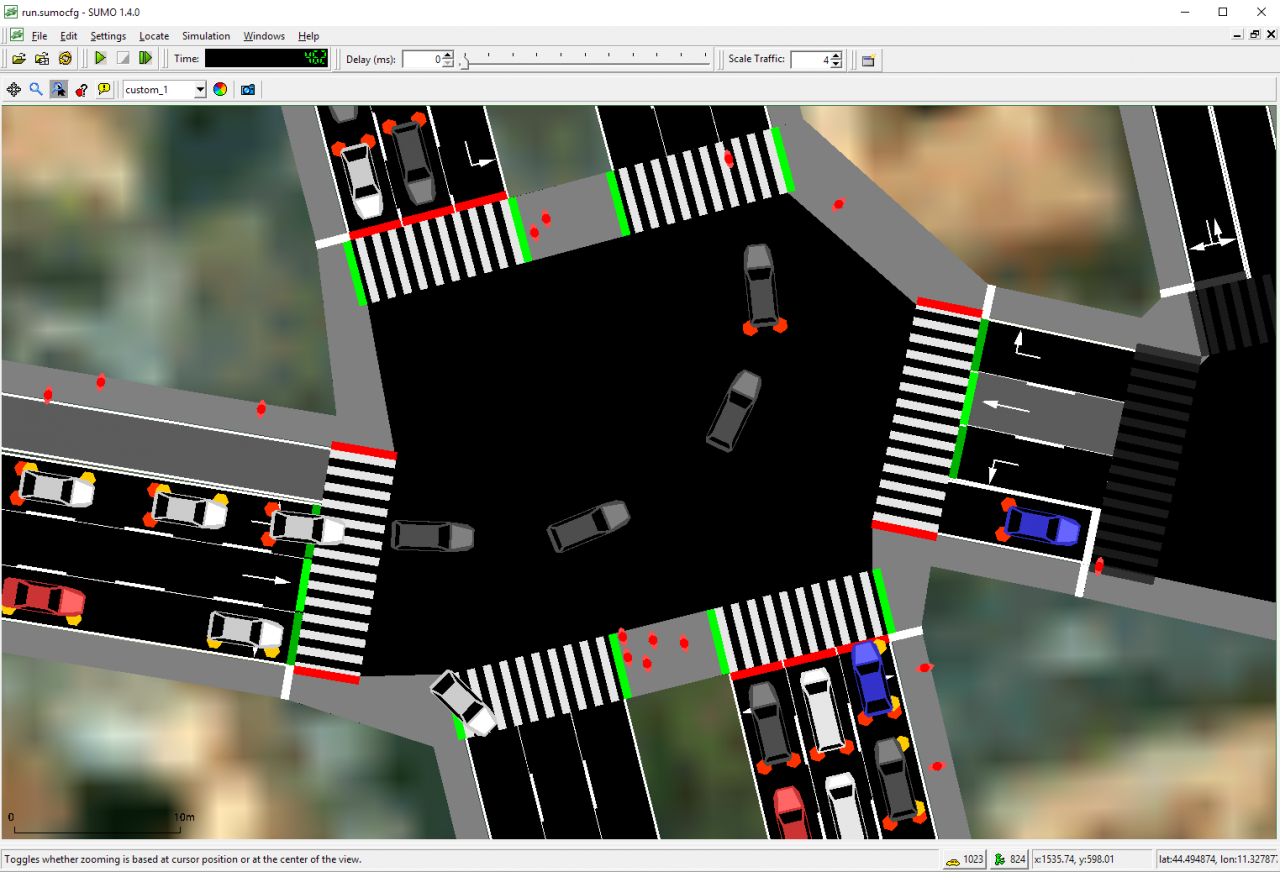Decrease Scale Traffic with down arrow
1280x872 pixels.
tap(836, 64)
